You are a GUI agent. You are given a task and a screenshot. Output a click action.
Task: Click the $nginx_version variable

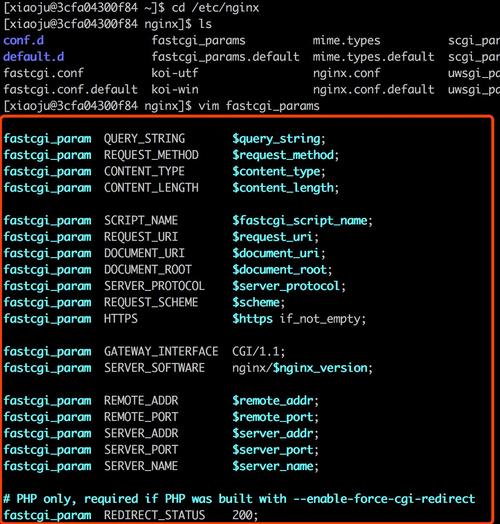[320, 368]
